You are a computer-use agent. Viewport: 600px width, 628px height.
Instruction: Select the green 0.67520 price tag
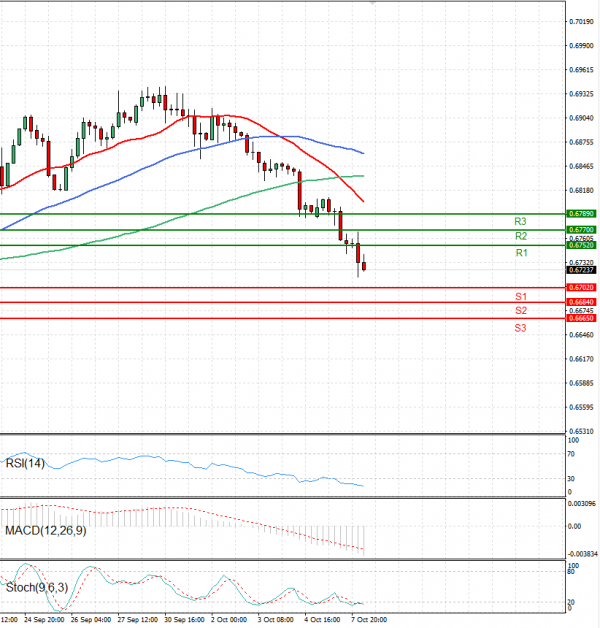coord(581,245)
